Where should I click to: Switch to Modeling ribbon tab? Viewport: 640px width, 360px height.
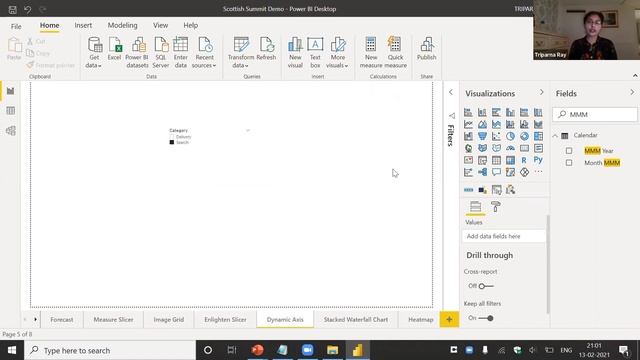coord(122,25)
